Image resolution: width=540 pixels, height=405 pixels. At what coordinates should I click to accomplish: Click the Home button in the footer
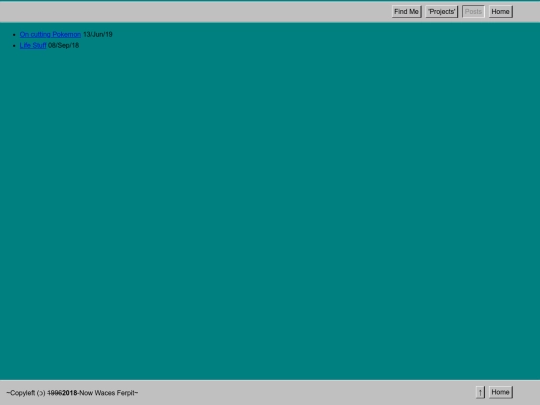pyautogui.click(x=500, y=392)
